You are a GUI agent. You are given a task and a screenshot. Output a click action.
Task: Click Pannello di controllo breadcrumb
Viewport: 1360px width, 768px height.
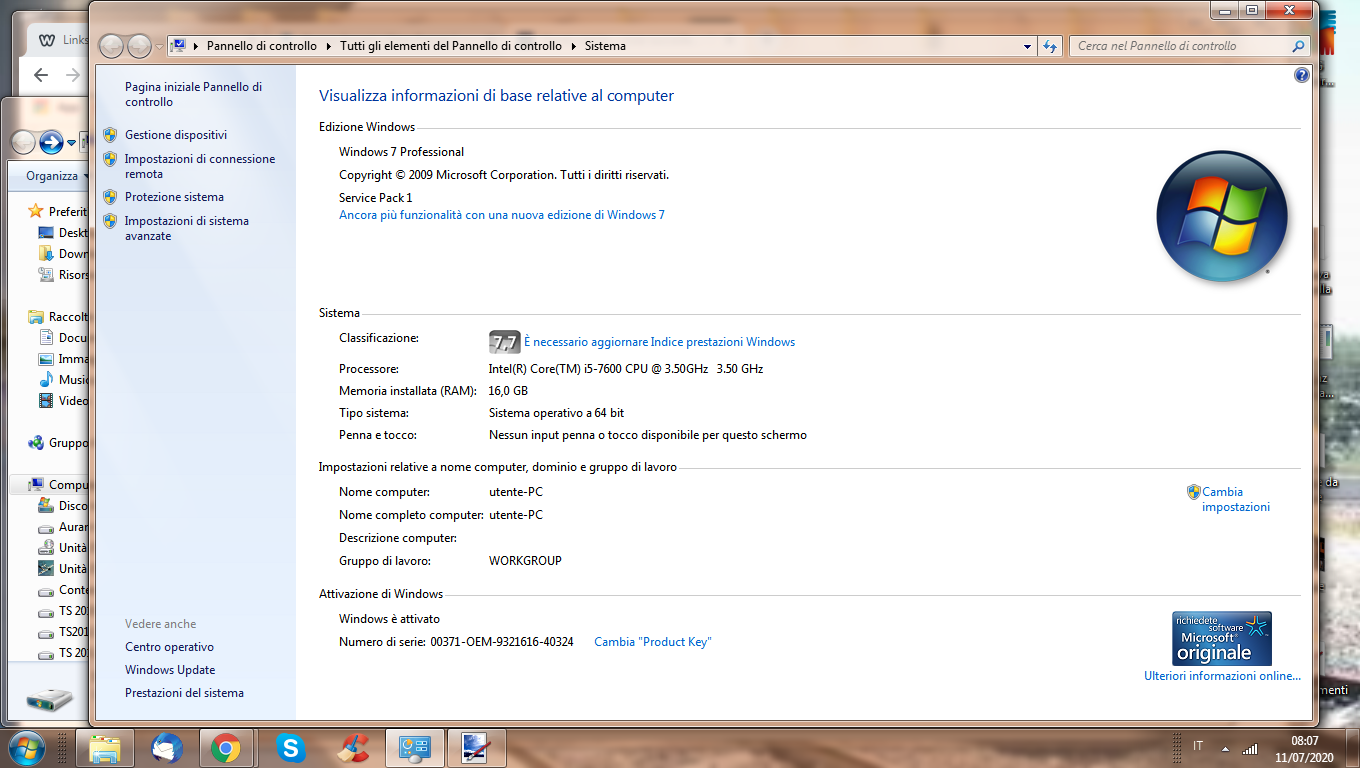point(262,46)
